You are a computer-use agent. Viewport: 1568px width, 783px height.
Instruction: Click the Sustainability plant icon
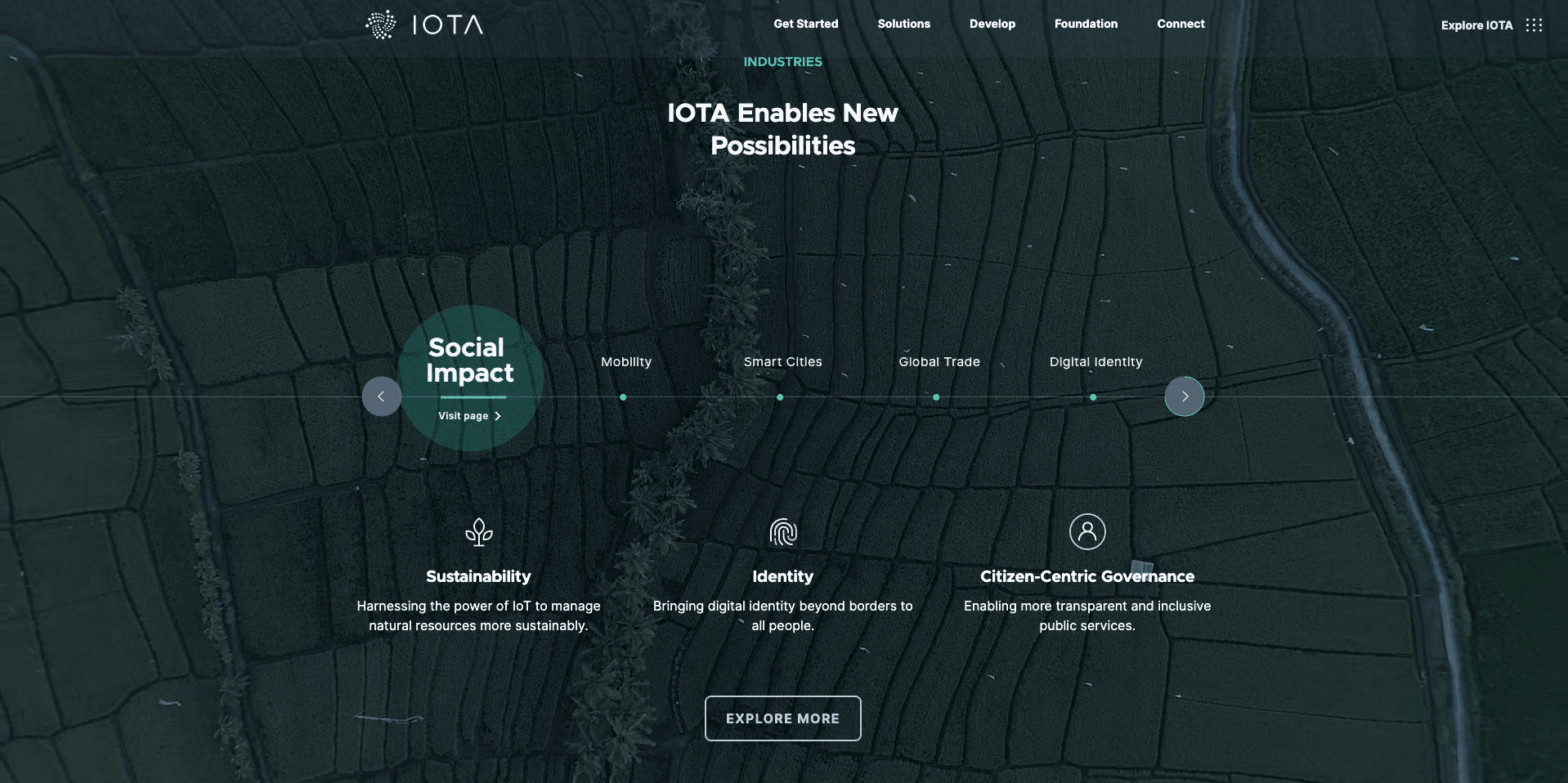coord(478,532)
